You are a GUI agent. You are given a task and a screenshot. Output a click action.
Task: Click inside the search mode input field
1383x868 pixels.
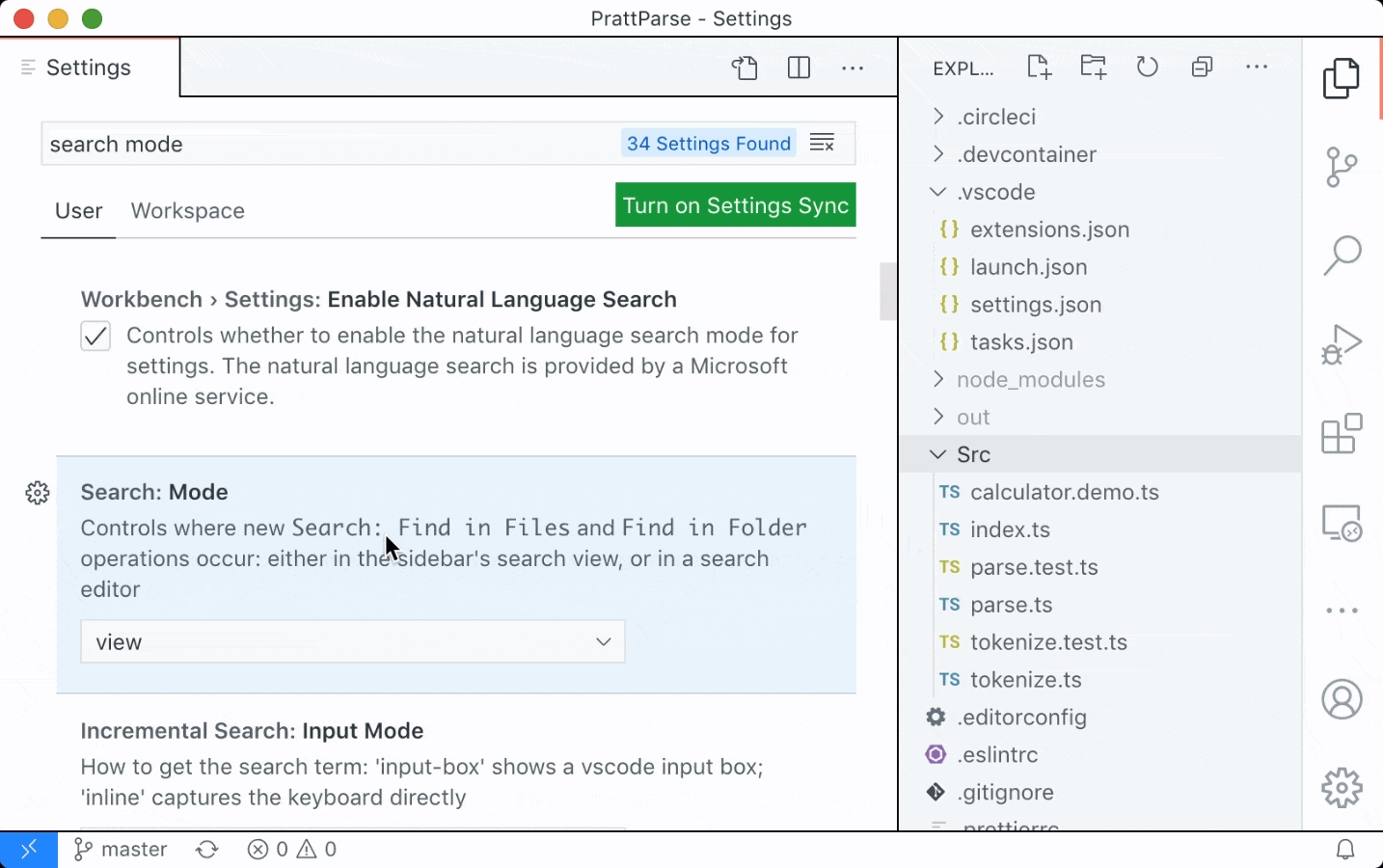(x=289, y=143)
